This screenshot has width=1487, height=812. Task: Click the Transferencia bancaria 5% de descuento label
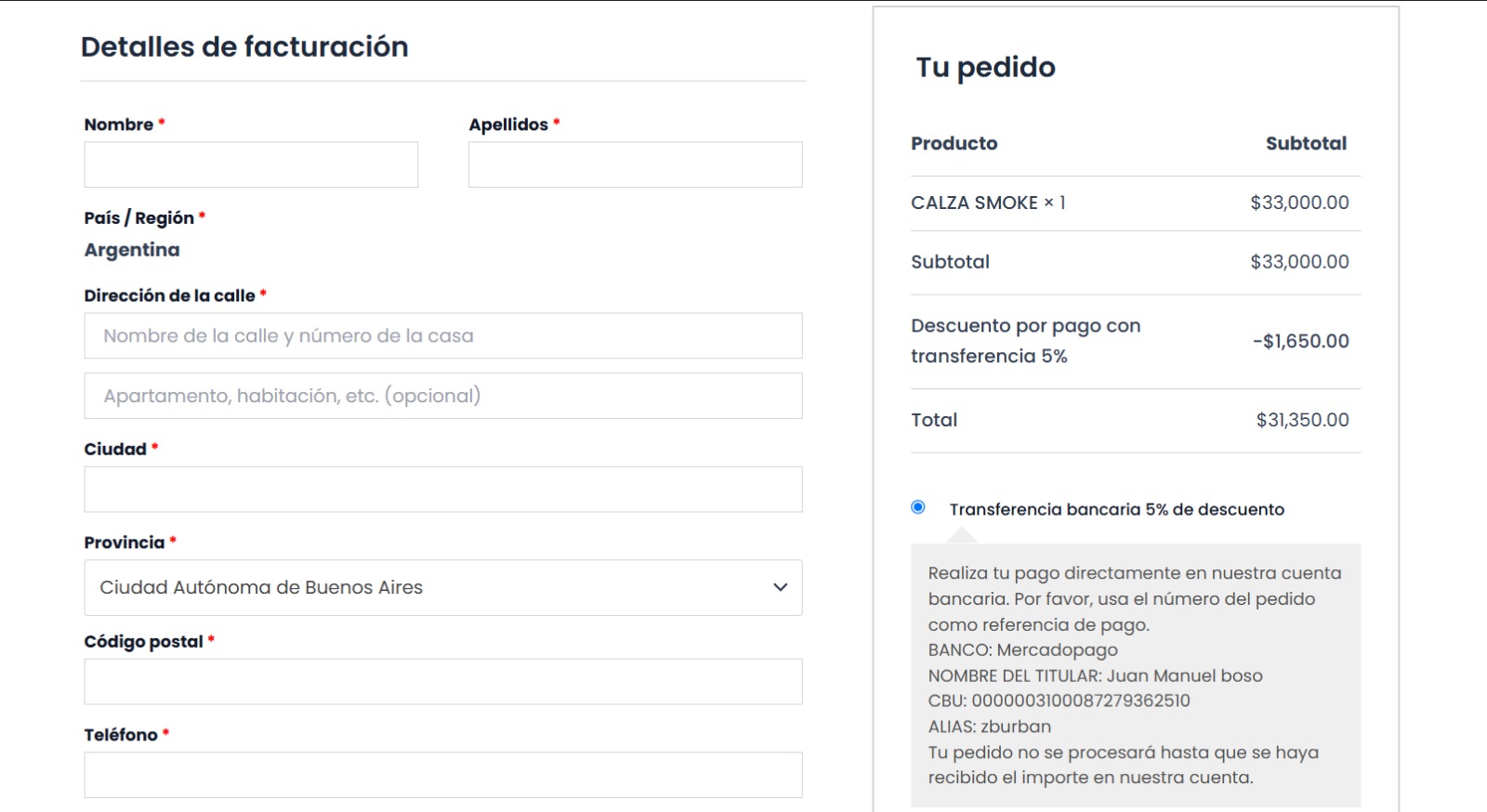click(1116, 509)
